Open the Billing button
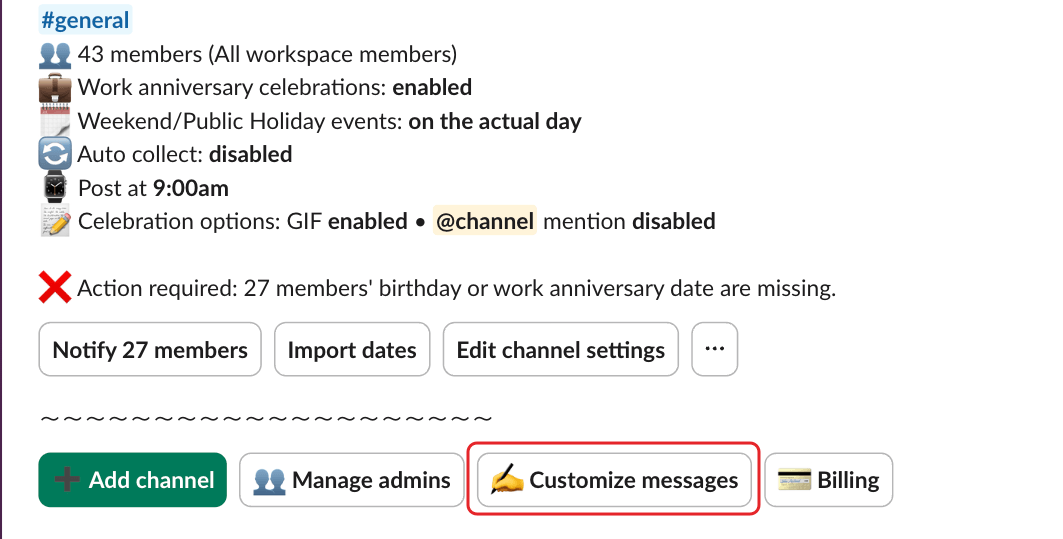Image resolution: width=1063 pixels, height=539 pixels. coord(828,480)
